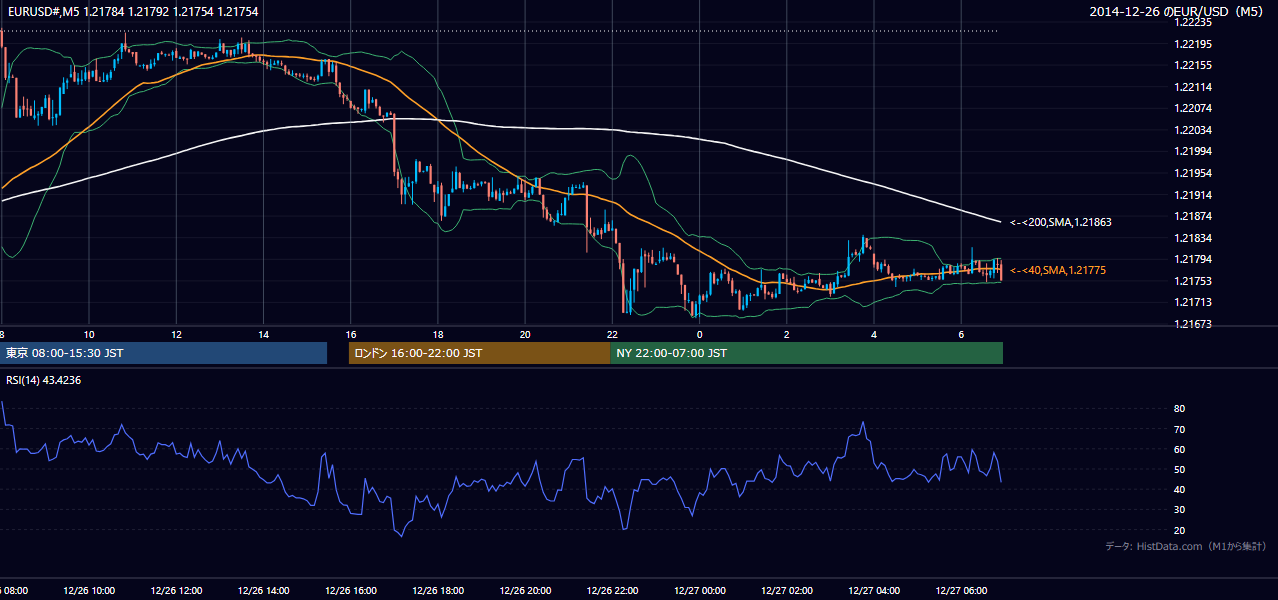Click hour label 18 under price chart
The width and height of the screenshot is (1278, 600).
(438, 334)
